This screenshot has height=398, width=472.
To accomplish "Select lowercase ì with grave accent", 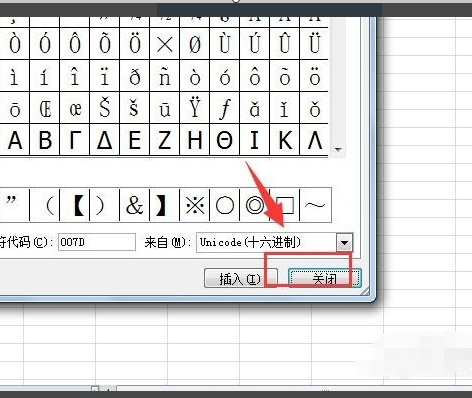I will 15,76.
